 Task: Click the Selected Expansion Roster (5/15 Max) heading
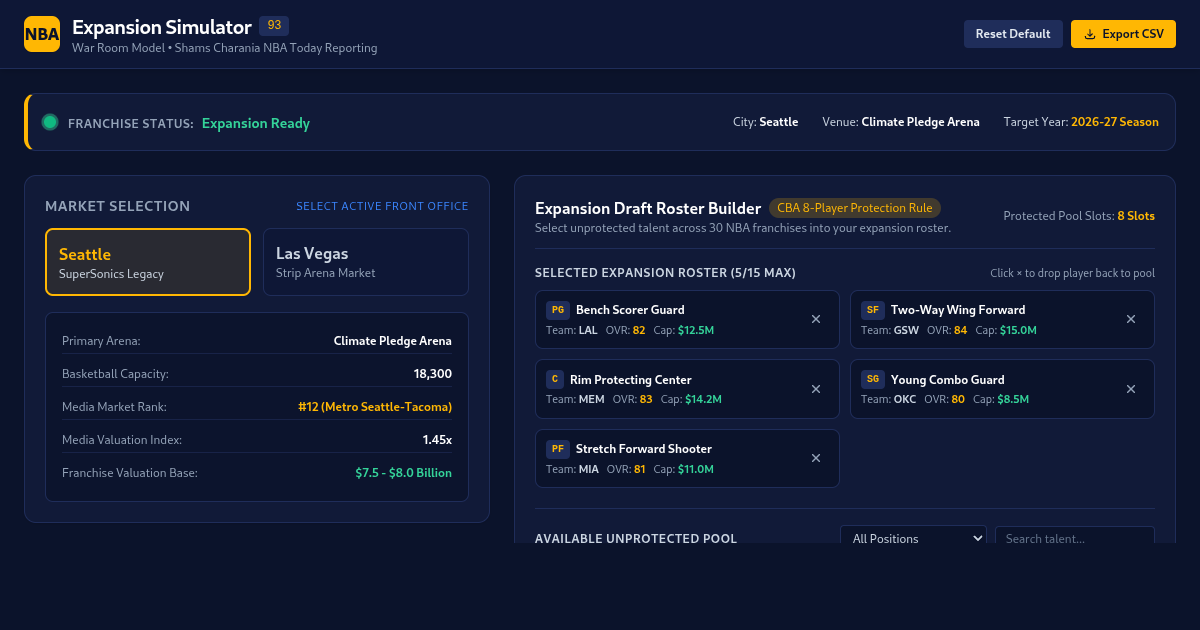tap(665, 273)
